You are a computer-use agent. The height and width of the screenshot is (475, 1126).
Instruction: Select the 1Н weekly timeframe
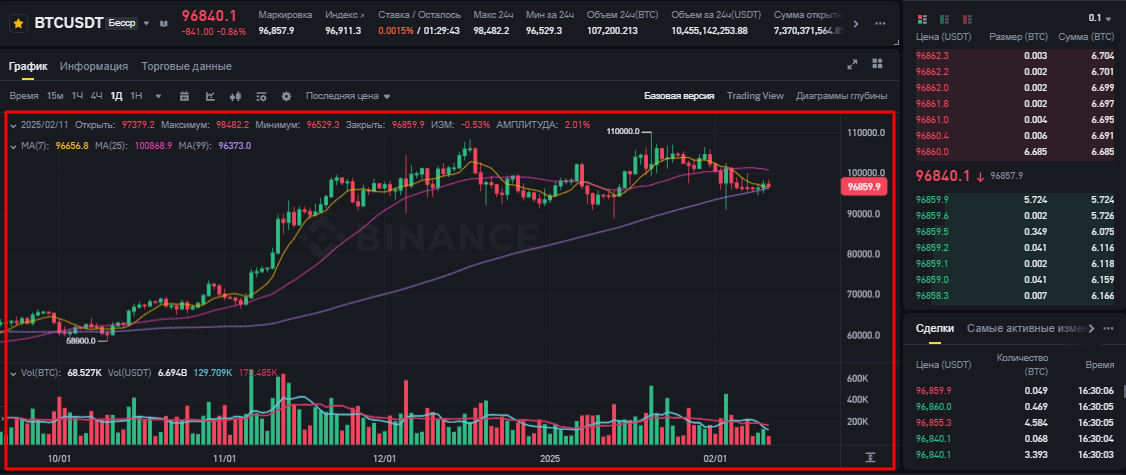(136, 96)
